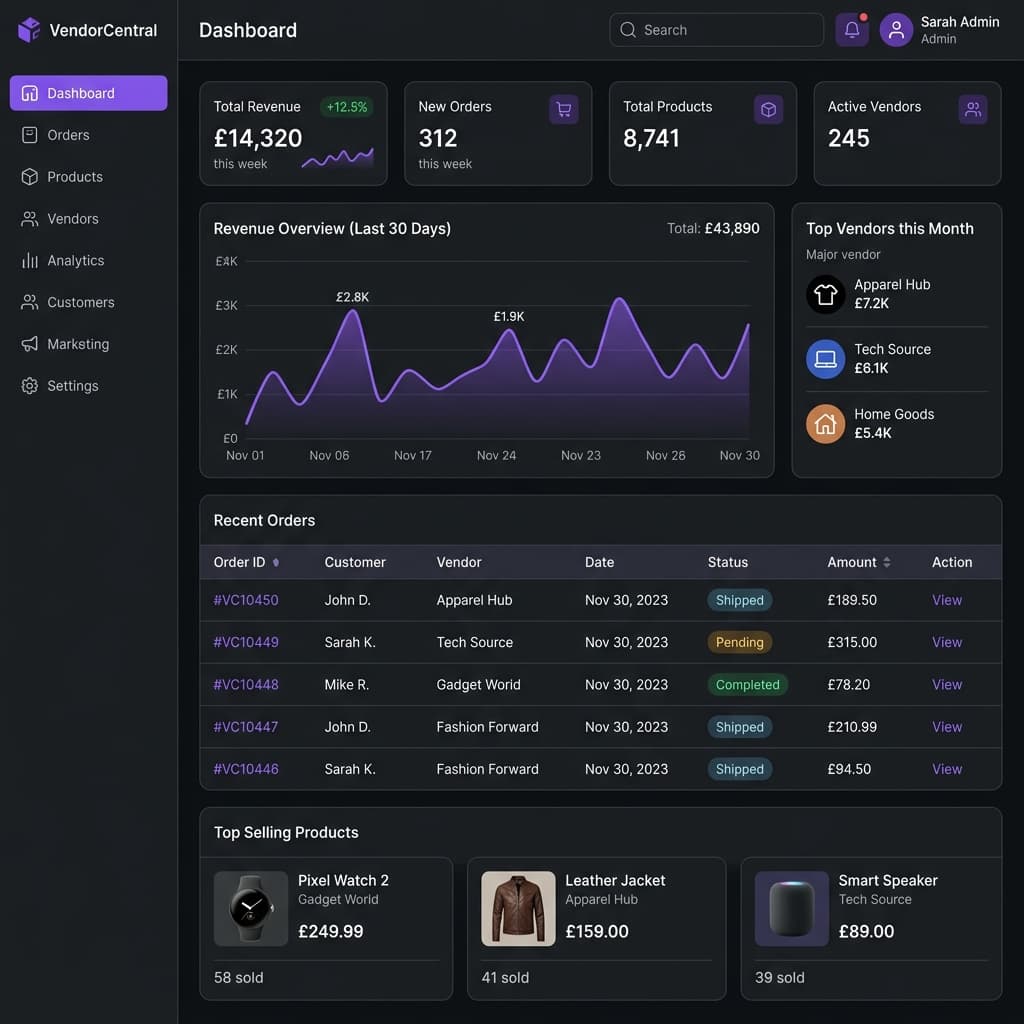Click the Customer column header
Image resolution: width=1024 pixels, height=1024 pixels.
click(355, 562)
